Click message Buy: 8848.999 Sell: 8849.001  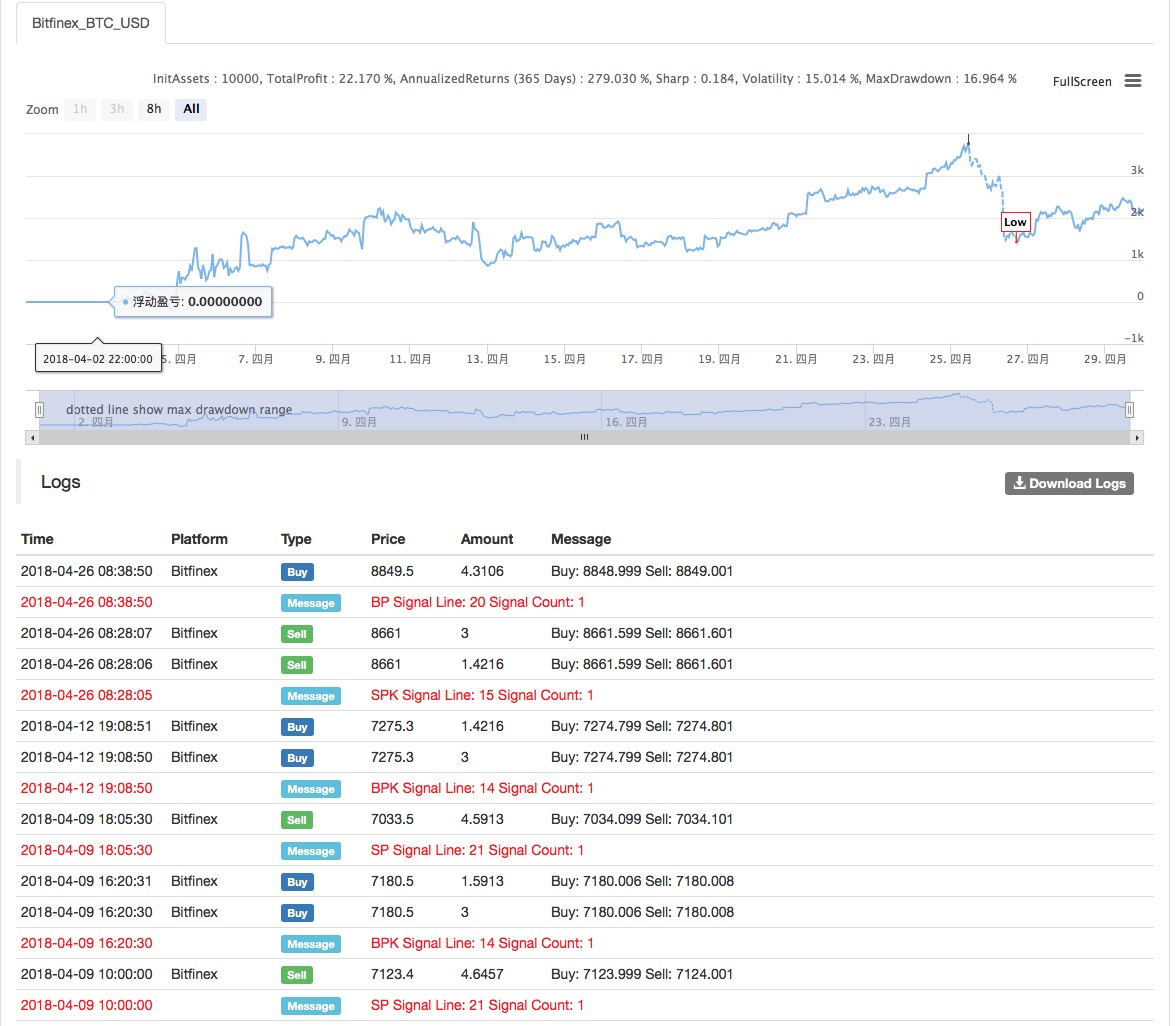pos(642,572)
